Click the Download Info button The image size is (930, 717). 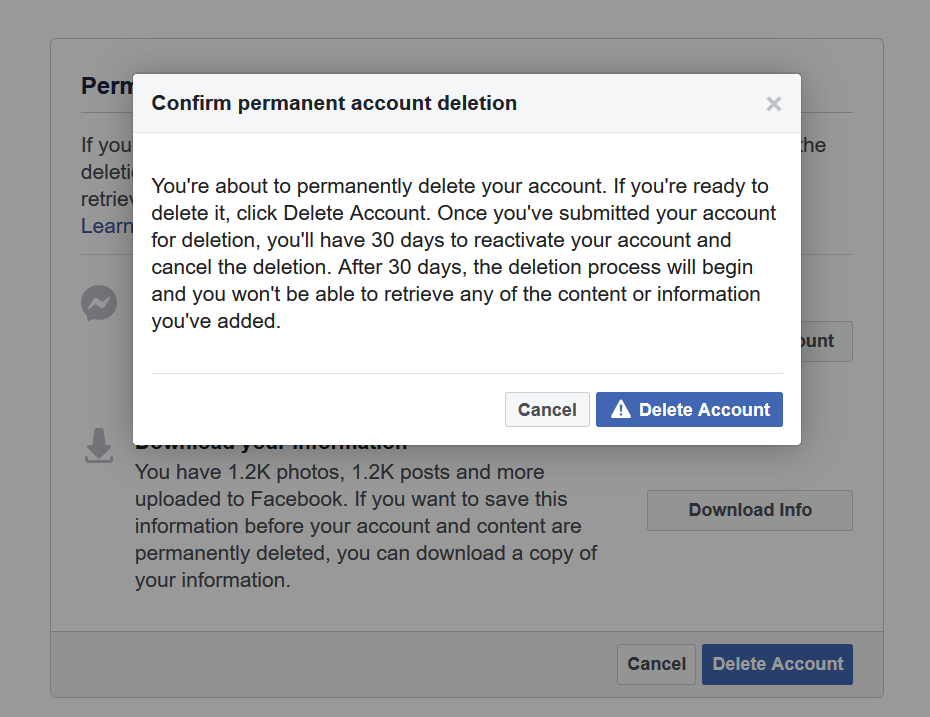[x=749, y=510]
